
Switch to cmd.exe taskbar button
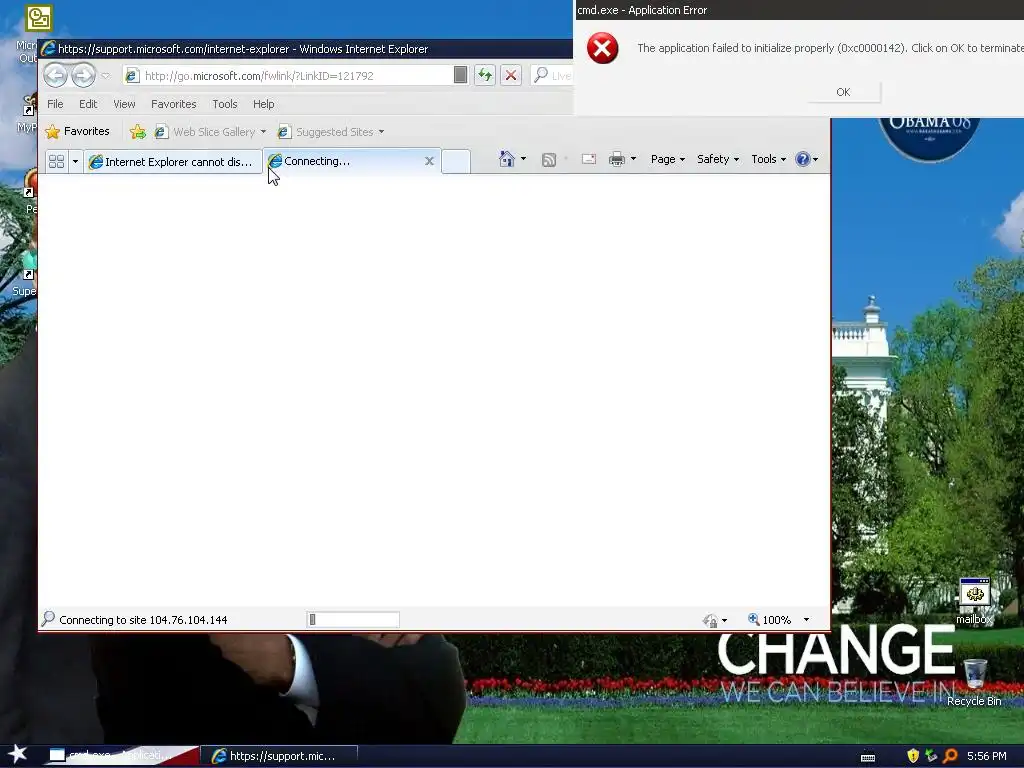point(123,756)
